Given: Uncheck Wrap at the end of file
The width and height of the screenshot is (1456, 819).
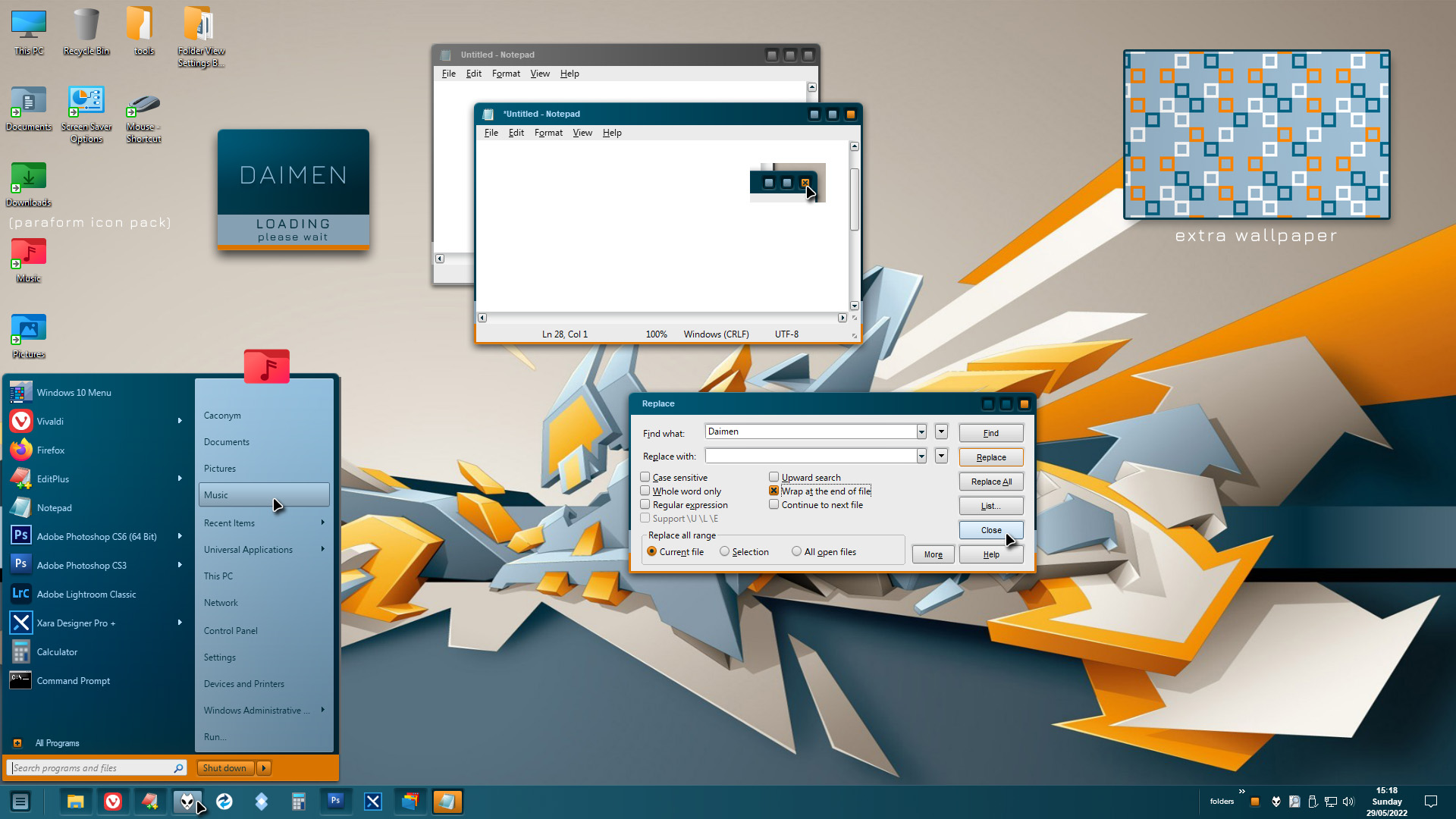Looking at the screenshot, I should coord(774,491).
